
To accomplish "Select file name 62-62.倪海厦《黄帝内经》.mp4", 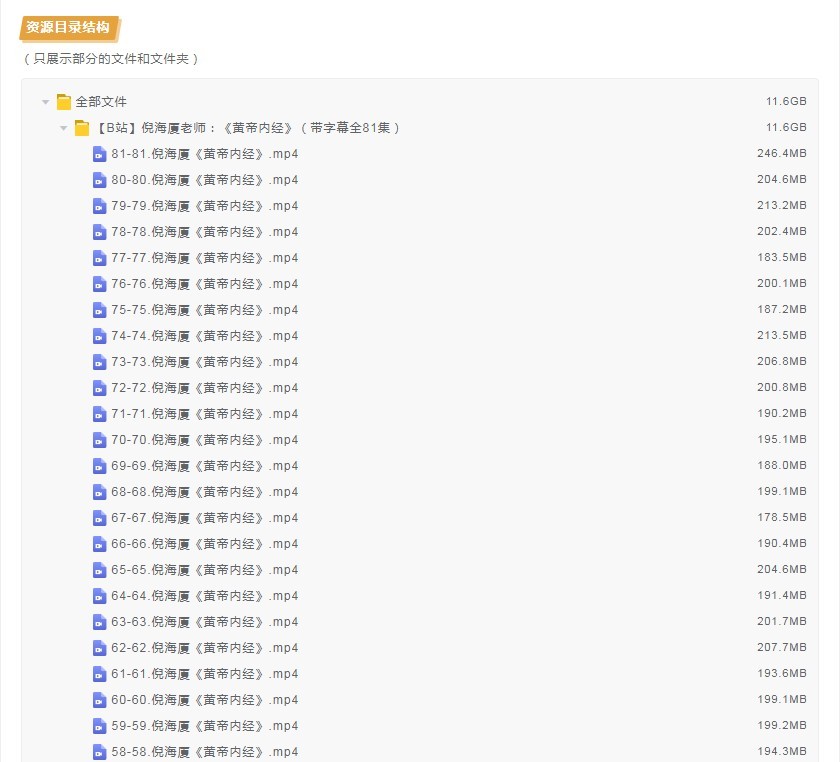I will click(205, 648).
